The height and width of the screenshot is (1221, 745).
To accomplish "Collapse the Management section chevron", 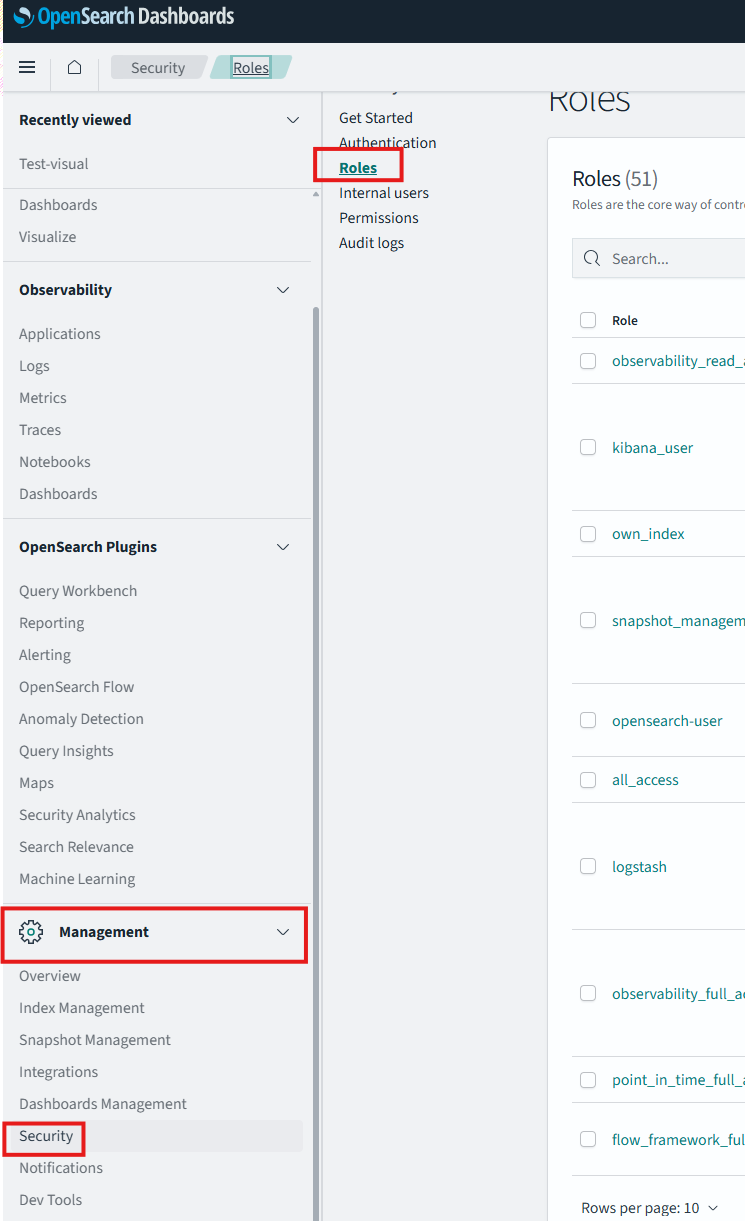I will pyautogui.click(x=283, y=932).
